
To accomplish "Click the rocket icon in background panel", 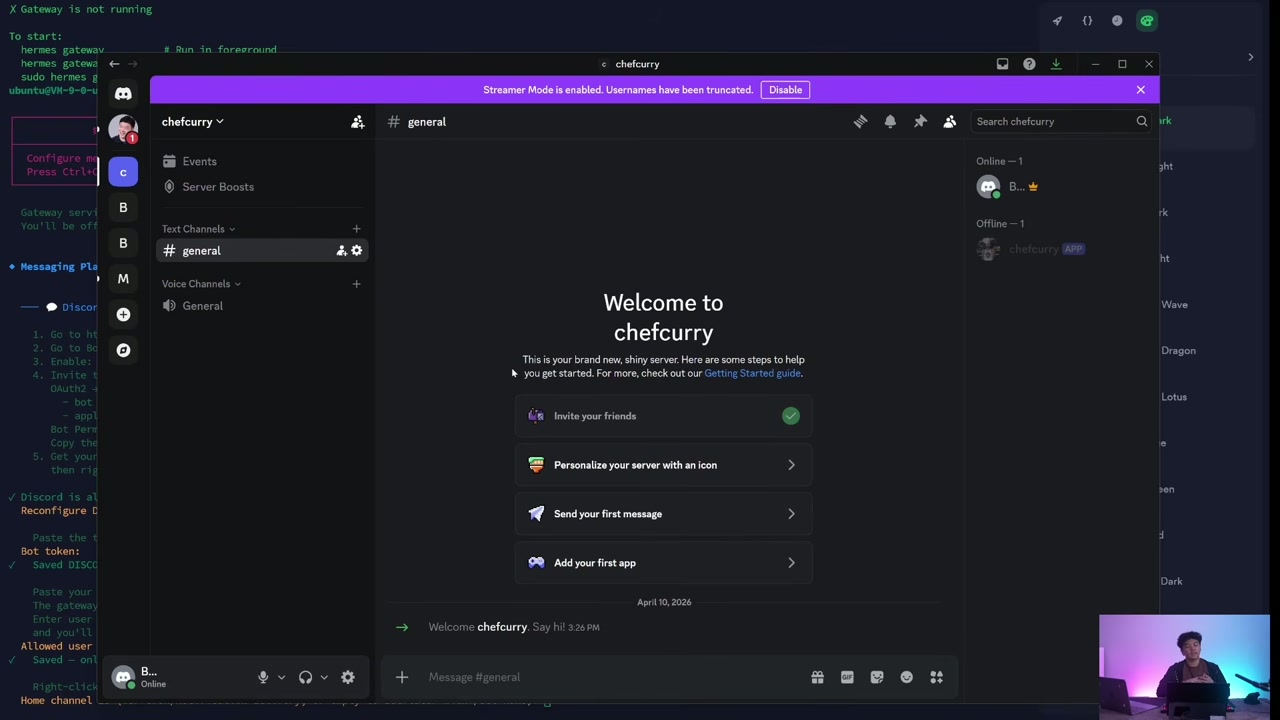I will (x=1057, y=21).
